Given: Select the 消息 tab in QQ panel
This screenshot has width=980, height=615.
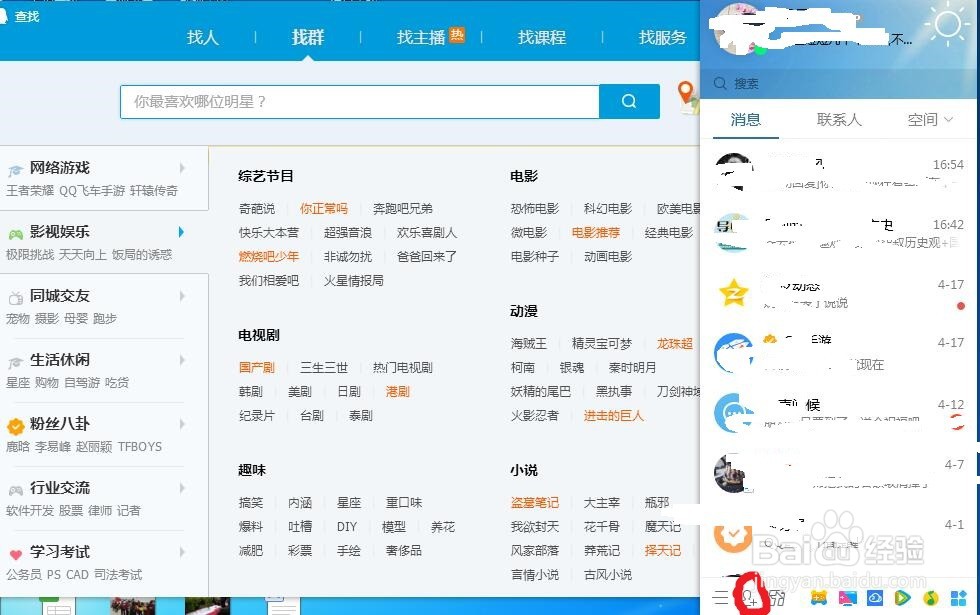Looking at the screenshot, I should [x=746, y=119].
